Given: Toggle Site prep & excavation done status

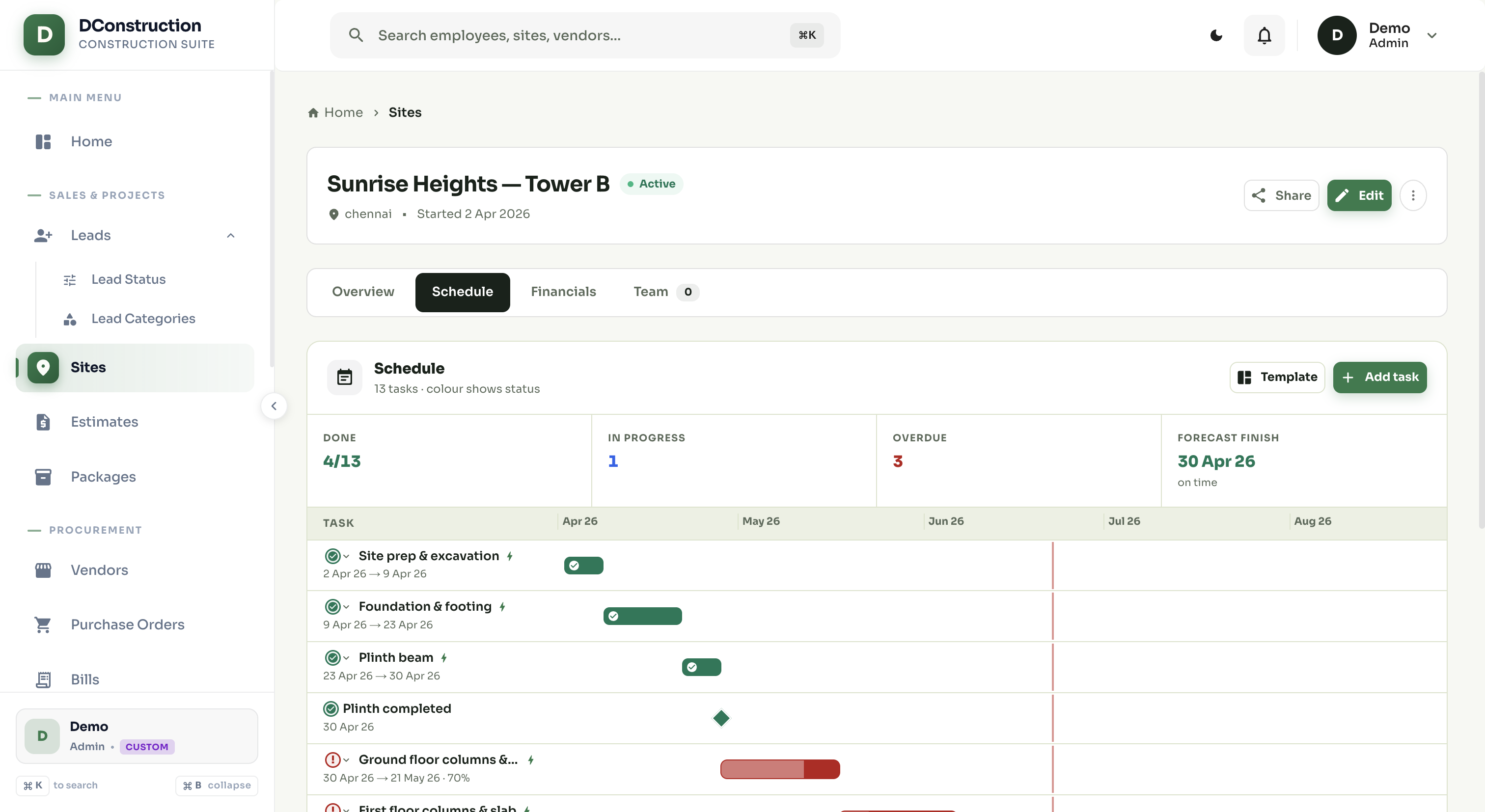Looking at the screenshot, I should 332,556.
